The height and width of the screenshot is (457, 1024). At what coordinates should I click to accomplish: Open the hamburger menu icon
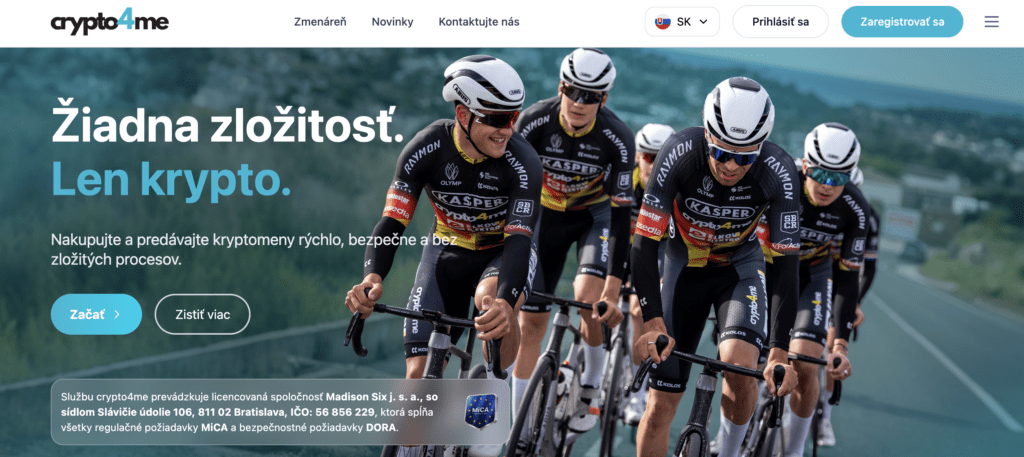pos(991,22)
